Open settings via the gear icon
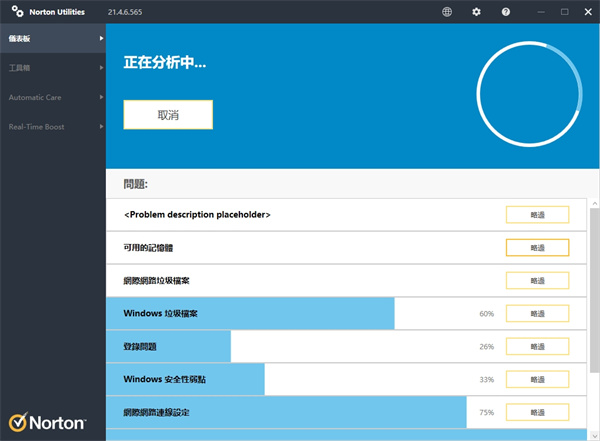This screenshot has height=441, width=600. pyautogui.click(x=476, y=12)
